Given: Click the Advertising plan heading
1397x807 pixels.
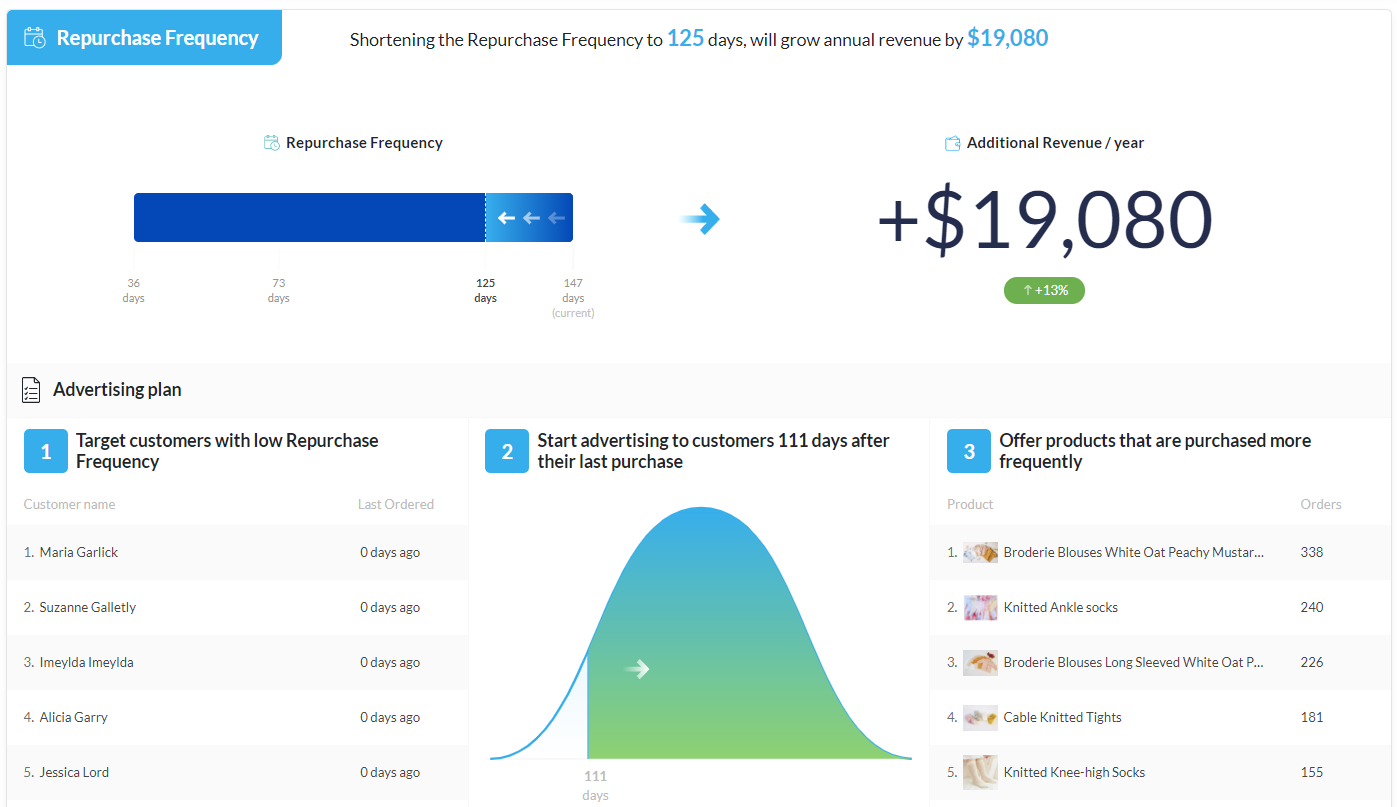Looking at the screenshot, I should 117,390.
